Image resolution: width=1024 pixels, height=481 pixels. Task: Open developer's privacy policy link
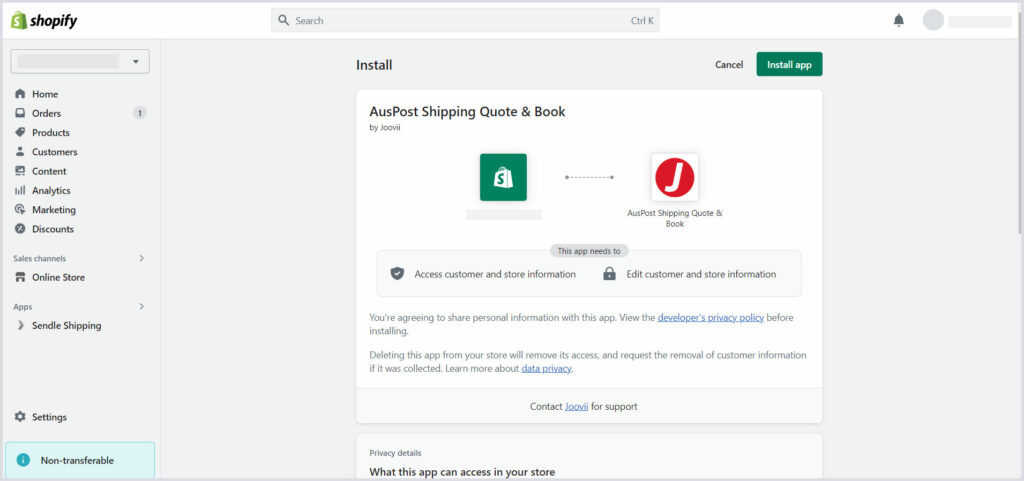(711, 318)
